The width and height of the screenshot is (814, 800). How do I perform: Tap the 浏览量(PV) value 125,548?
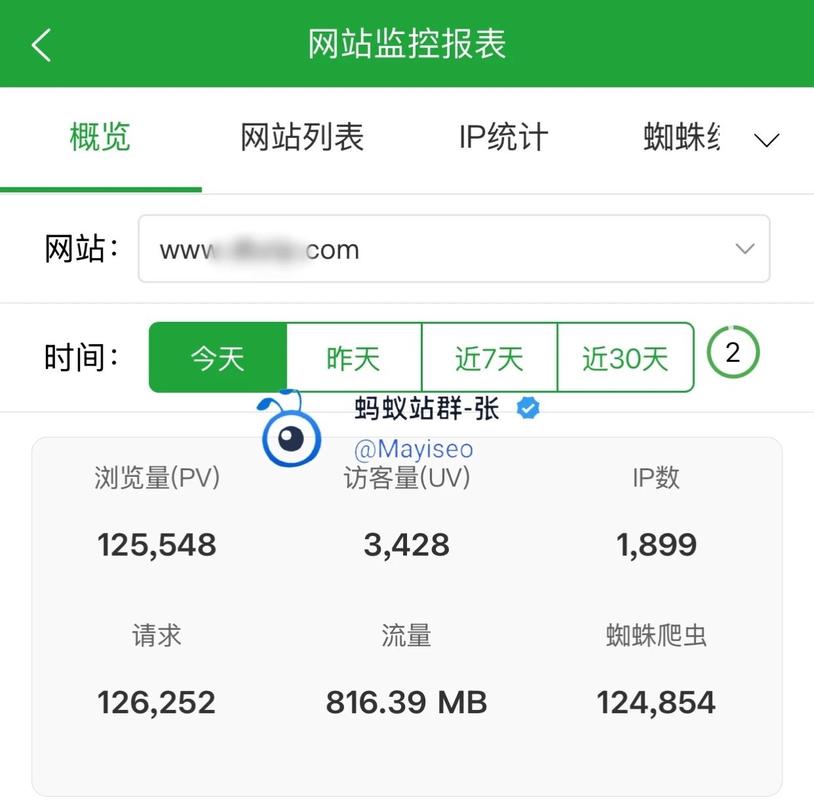click(x=157, y=545)
